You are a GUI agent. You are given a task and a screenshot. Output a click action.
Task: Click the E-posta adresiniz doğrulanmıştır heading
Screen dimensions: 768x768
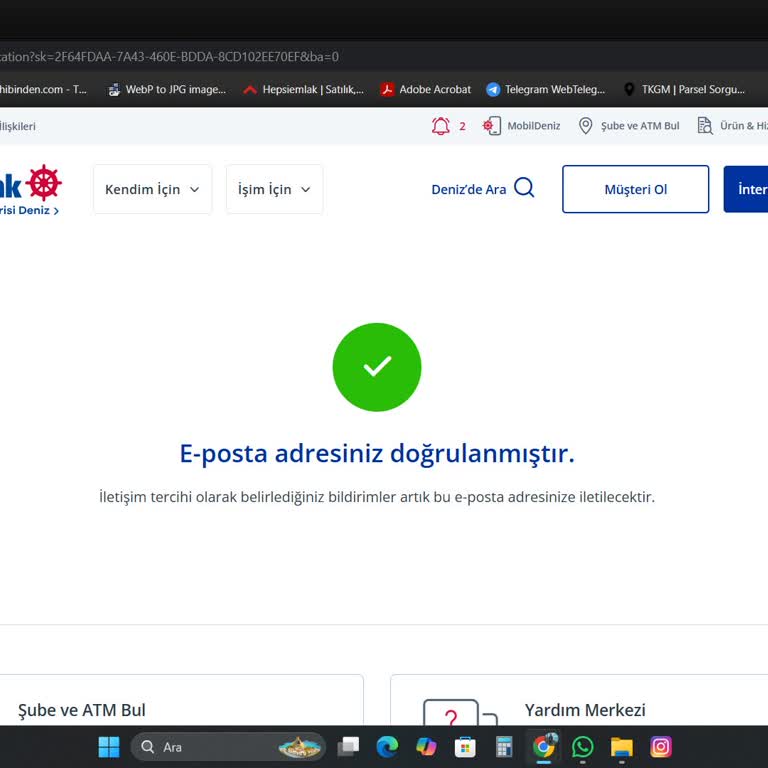(x=377, y=453)
